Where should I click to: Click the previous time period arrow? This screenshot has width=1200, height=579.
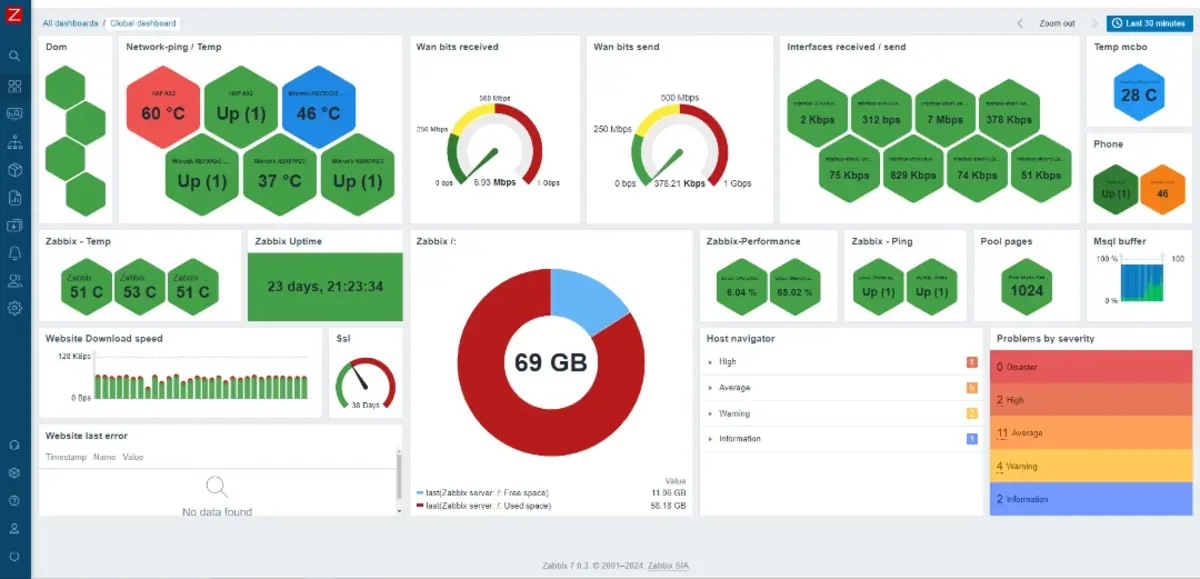pyautogui.click(x=1020, y=23)
